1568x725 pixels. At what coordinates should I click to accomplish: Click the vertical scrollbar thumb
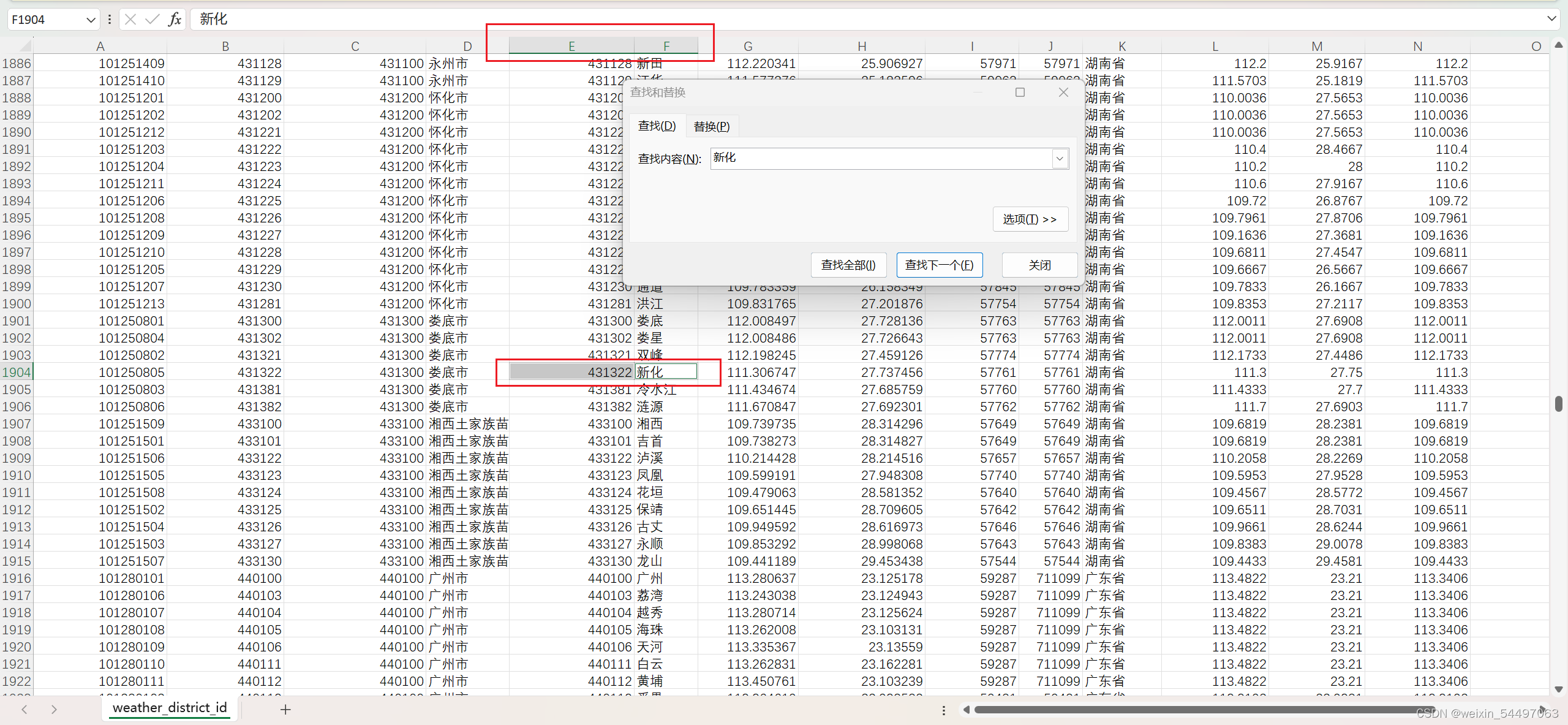tap(1558, 404)
